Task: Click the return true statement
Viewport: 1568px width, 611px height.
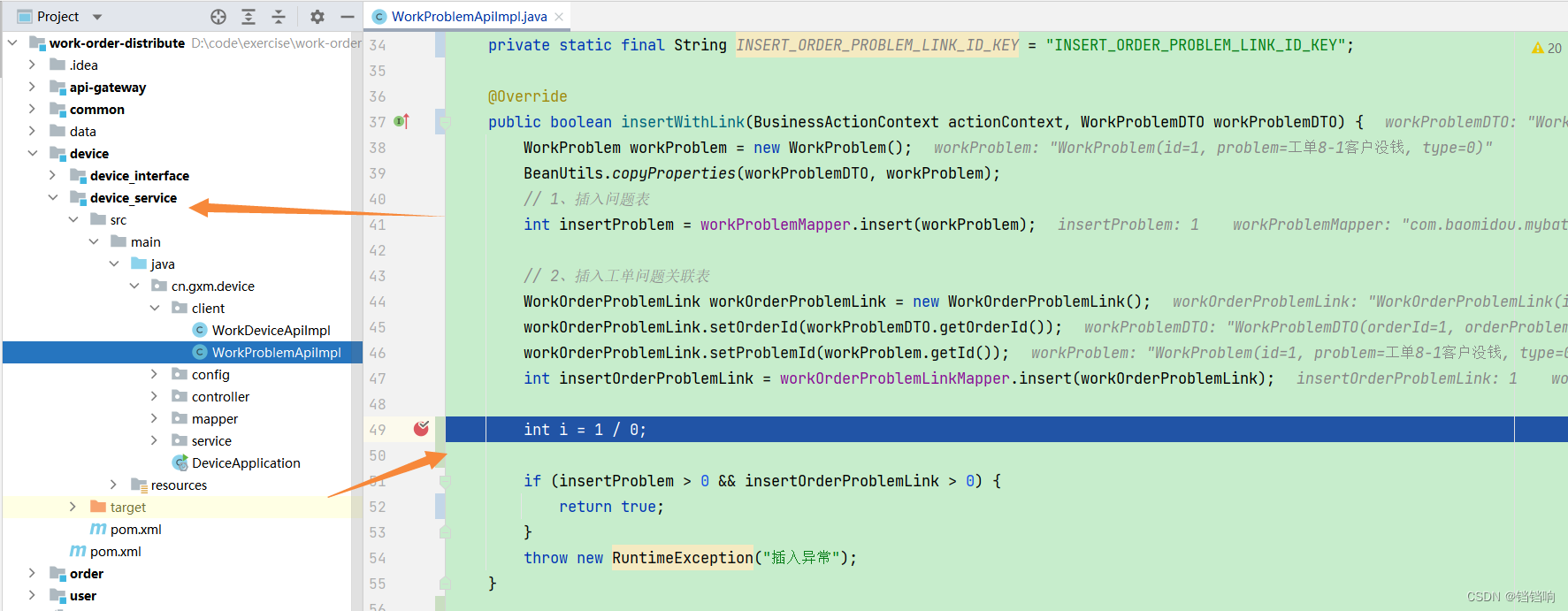Action: [611, 507]
